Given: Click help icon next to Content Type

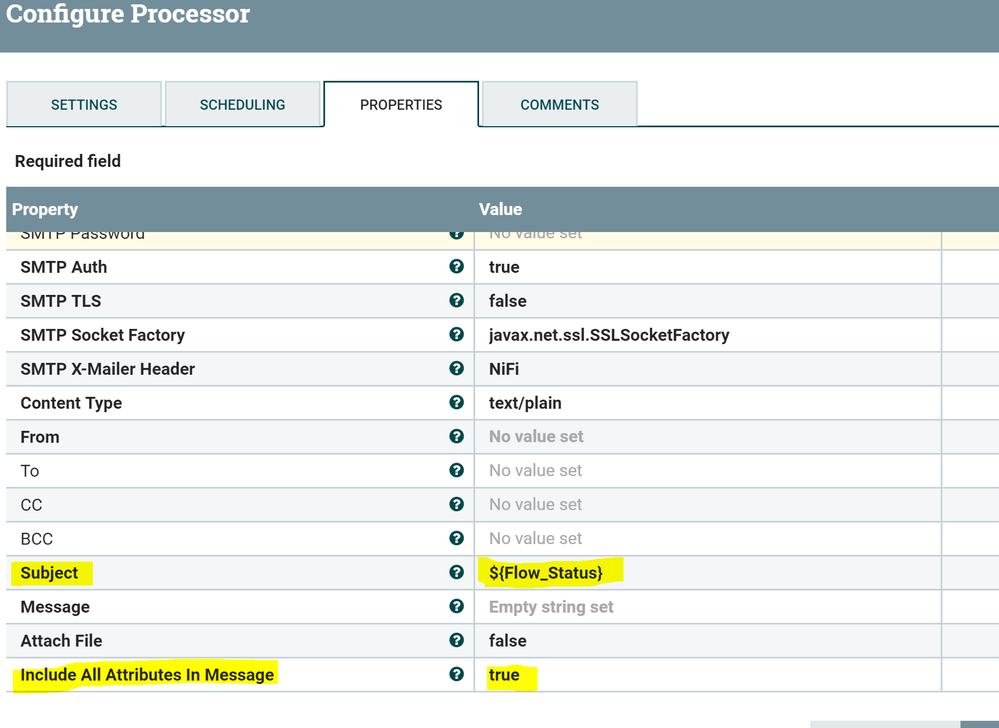Looking at the screenshot, I should (x=457, y=403).
